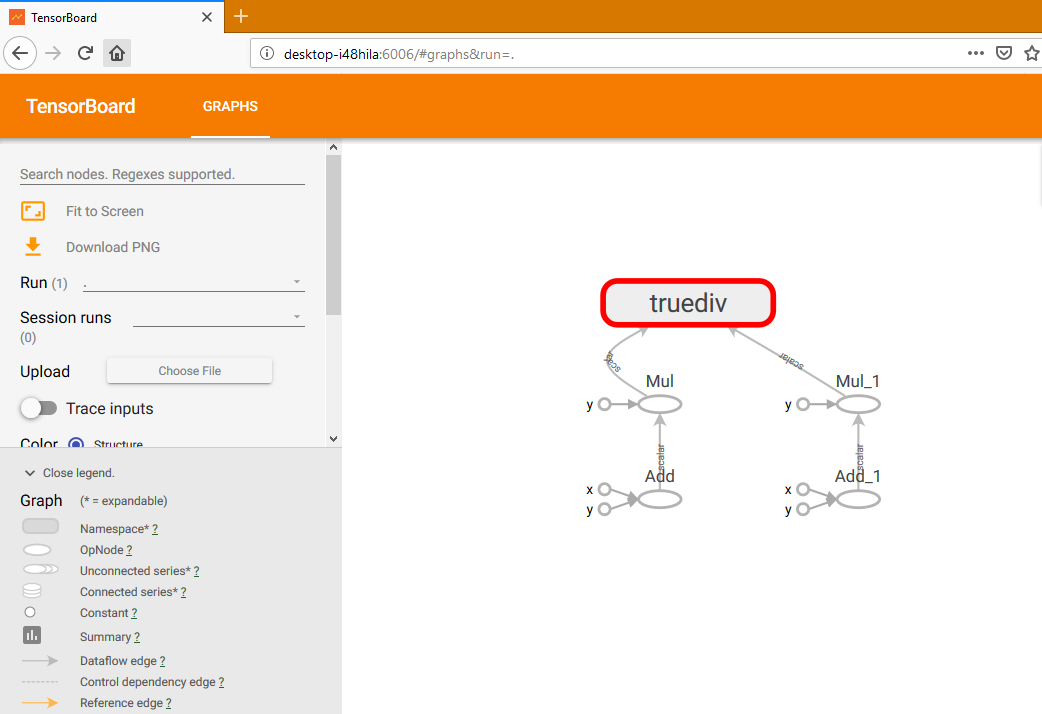The image size is (1042, 714).
Task: Click the Unconnected series legend icon
Action: click(x=41, y=570)
